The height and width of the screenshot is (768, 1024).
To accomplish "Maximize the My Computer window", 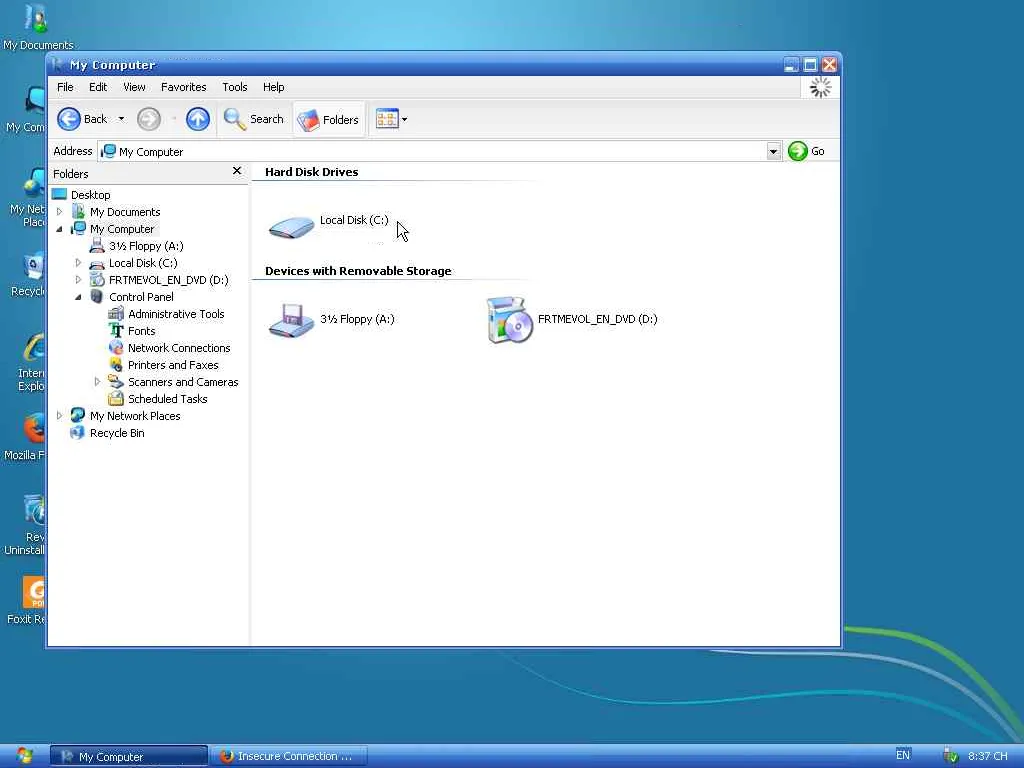I will [810, 65].
